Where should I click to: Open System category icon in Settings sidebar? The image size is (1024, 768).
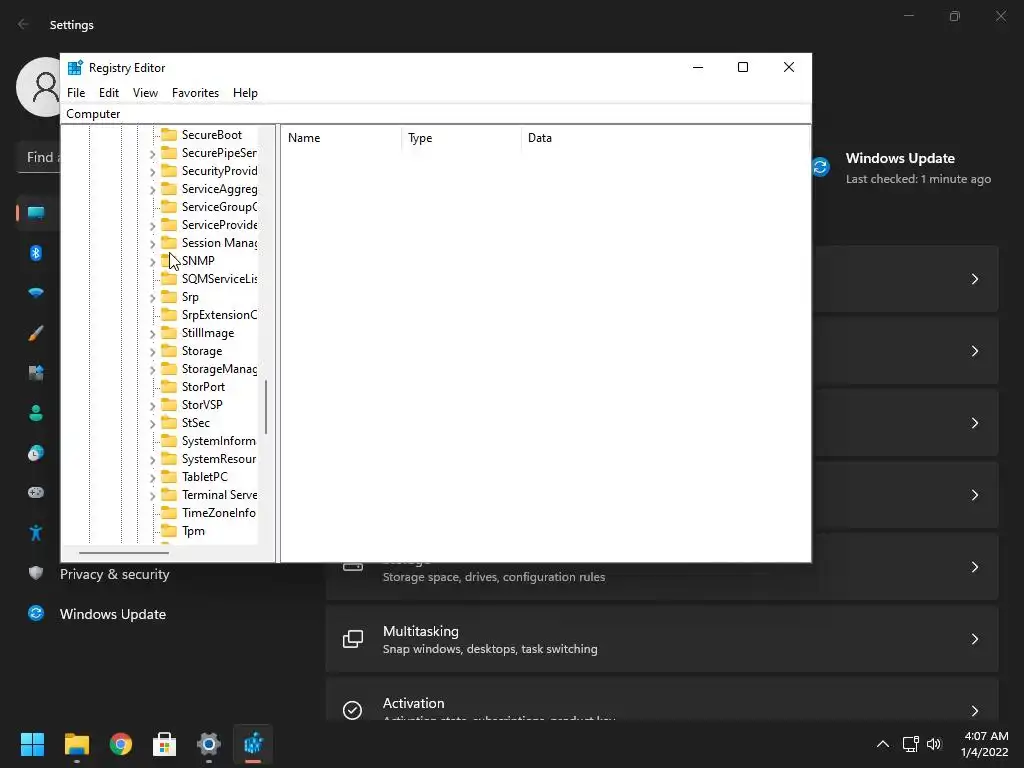click(36, 213)
